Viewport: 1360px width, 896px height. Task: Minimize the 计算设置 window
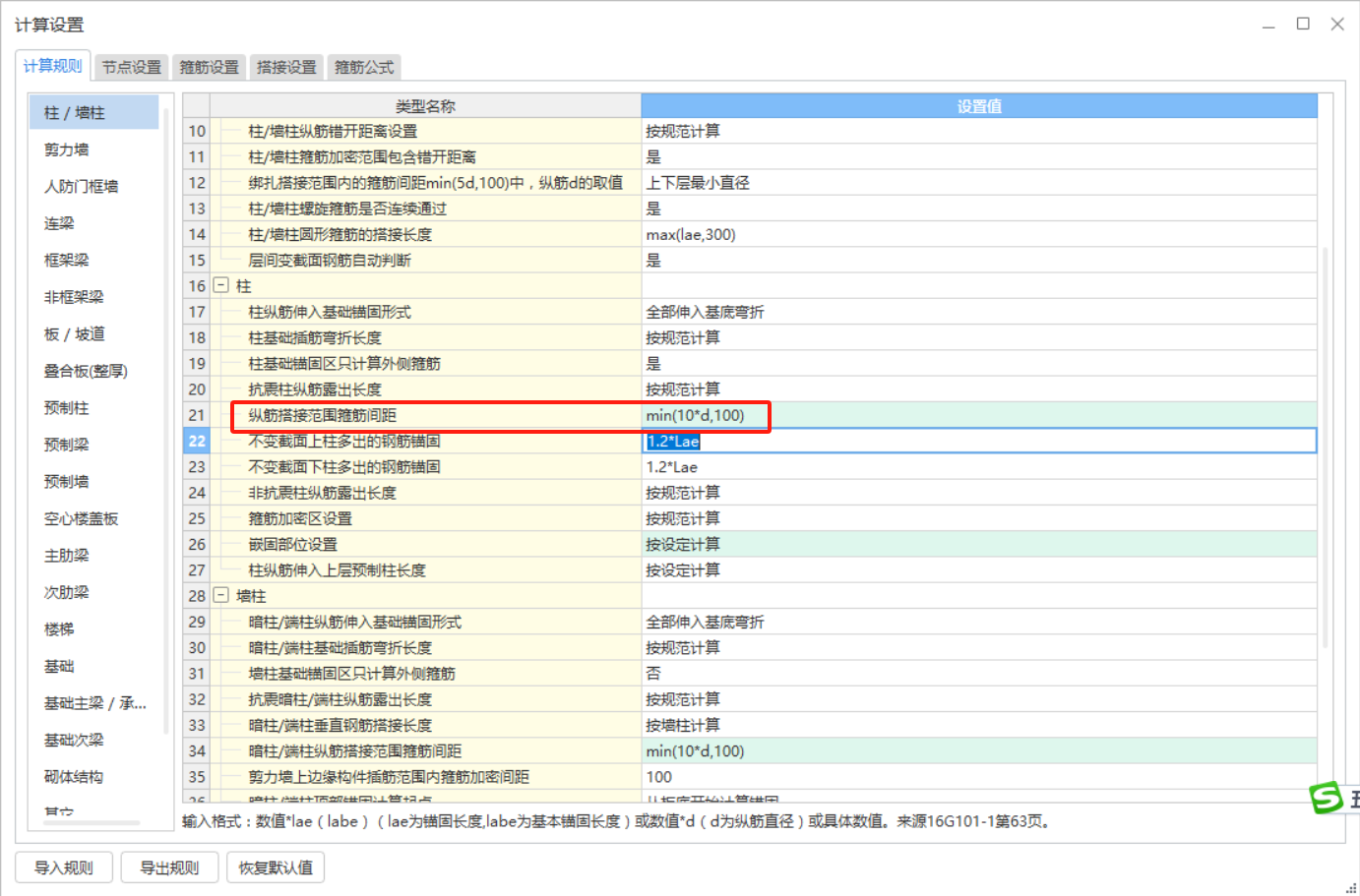(1268, 24)
